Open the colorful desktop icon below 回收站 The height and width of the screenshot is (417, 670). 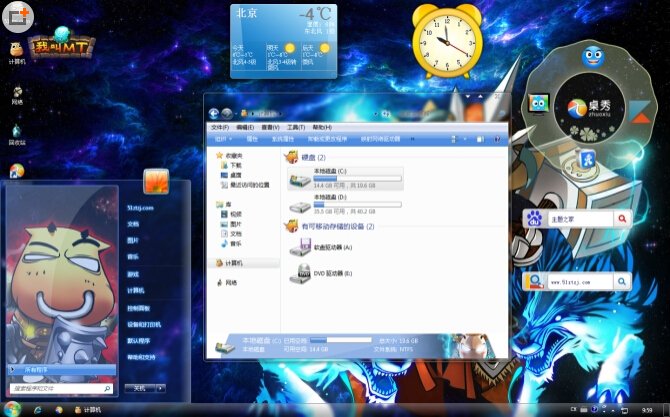(x=17, y=171)
